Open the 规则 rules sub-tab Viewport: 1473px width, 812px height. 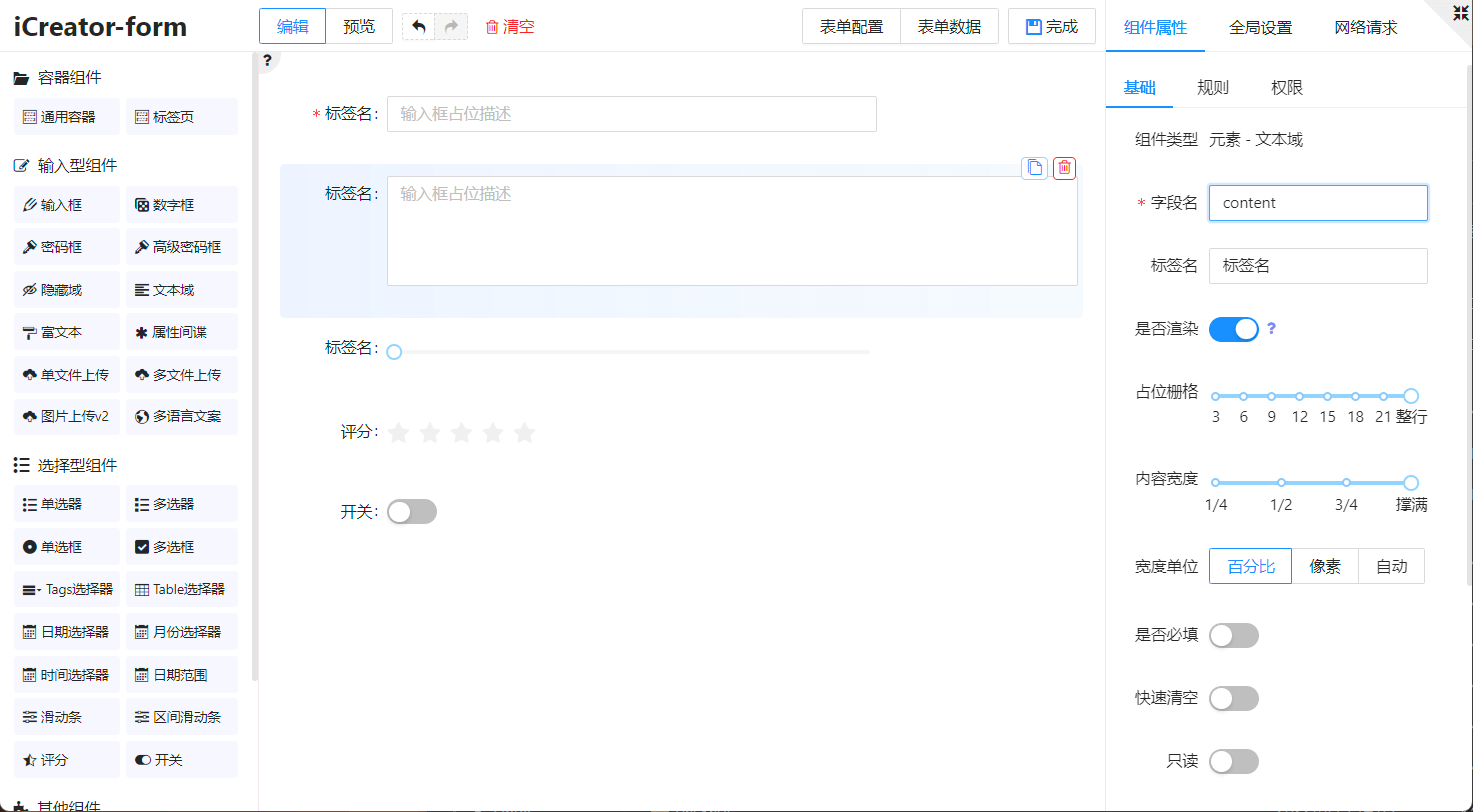pyautogui.click(x=1212, y=87)
